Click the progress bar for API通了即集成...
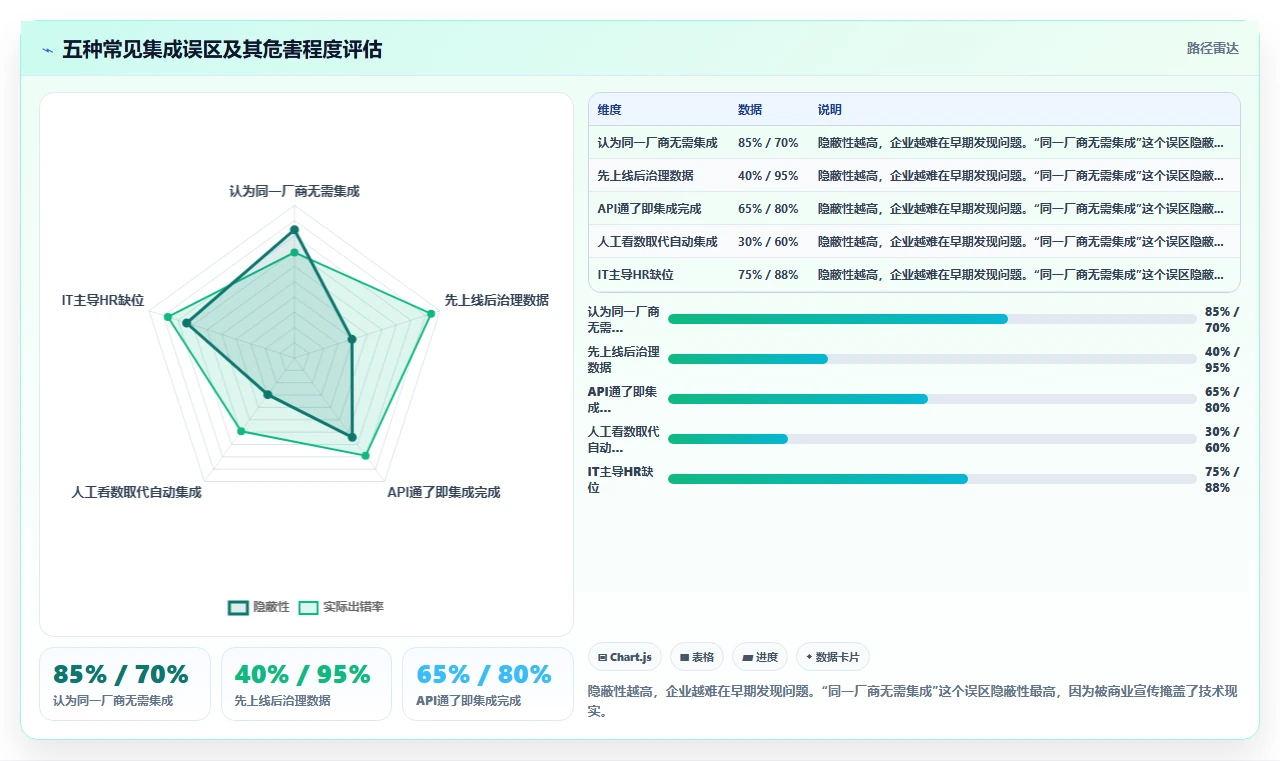1280x761 pixels. (932, 399)
